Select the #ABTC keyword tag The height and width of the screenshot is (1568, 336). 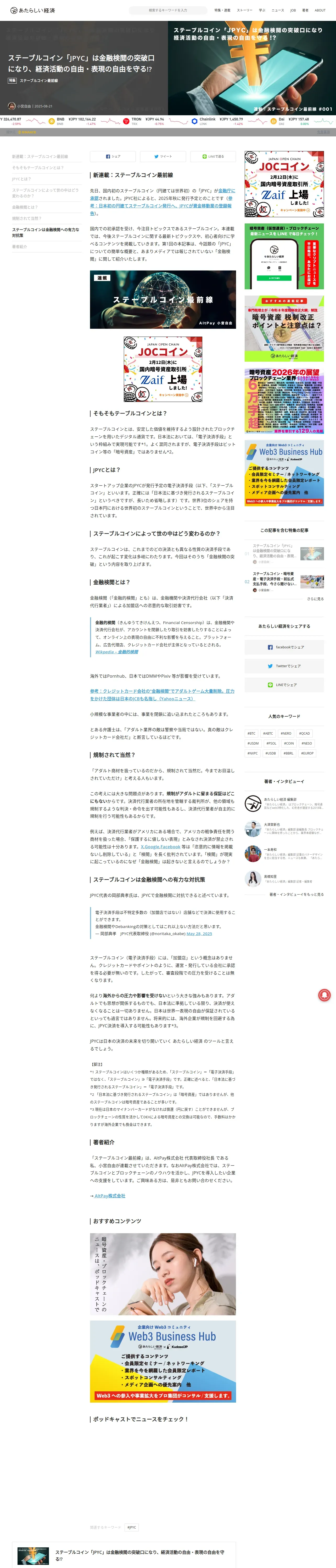tap(268, 734)
